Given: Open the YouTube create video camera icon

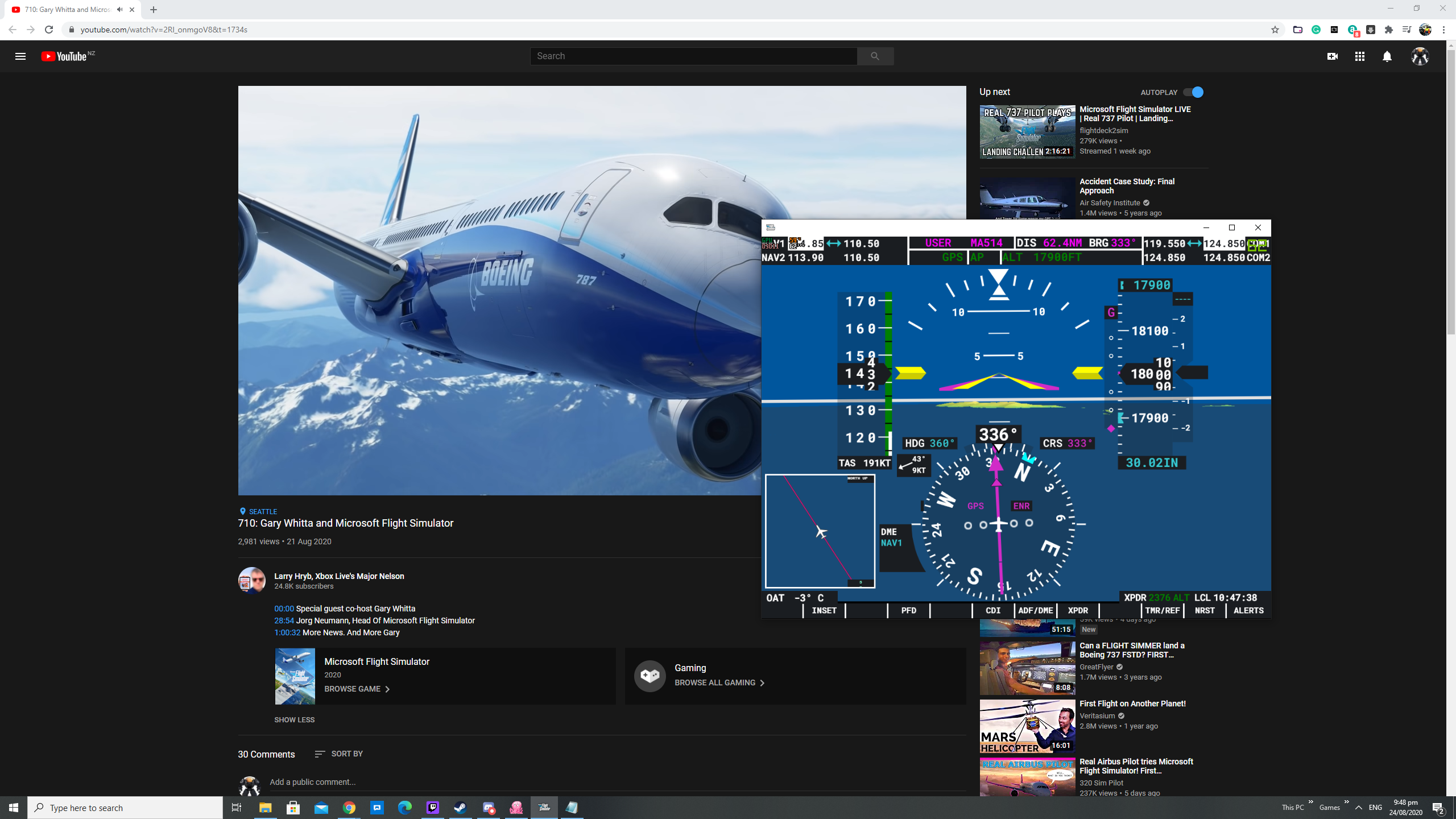Looking at the screenshot, I should point(1332,56).
